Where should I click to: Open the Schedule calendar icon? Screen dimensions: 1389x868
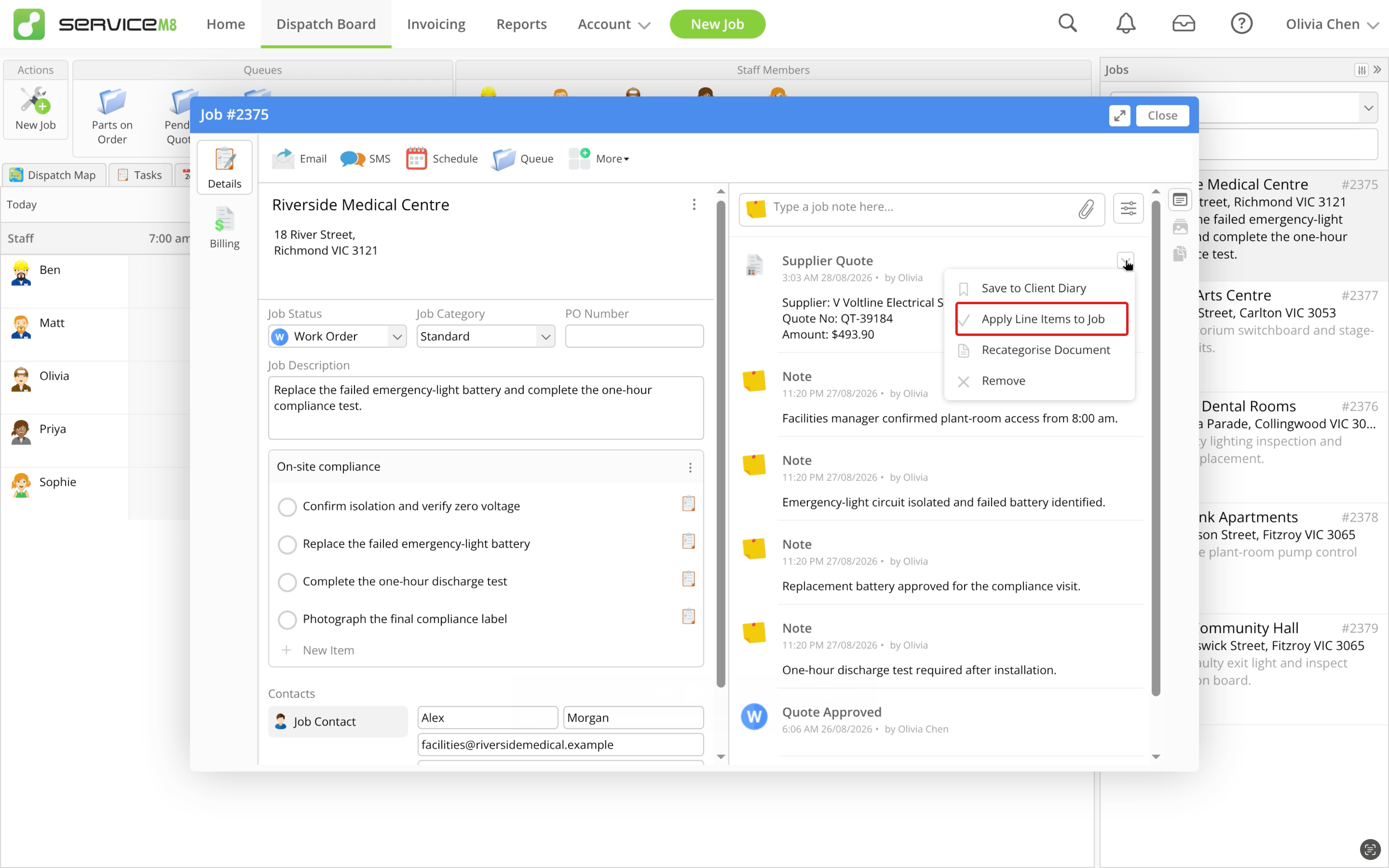(417, 158)
